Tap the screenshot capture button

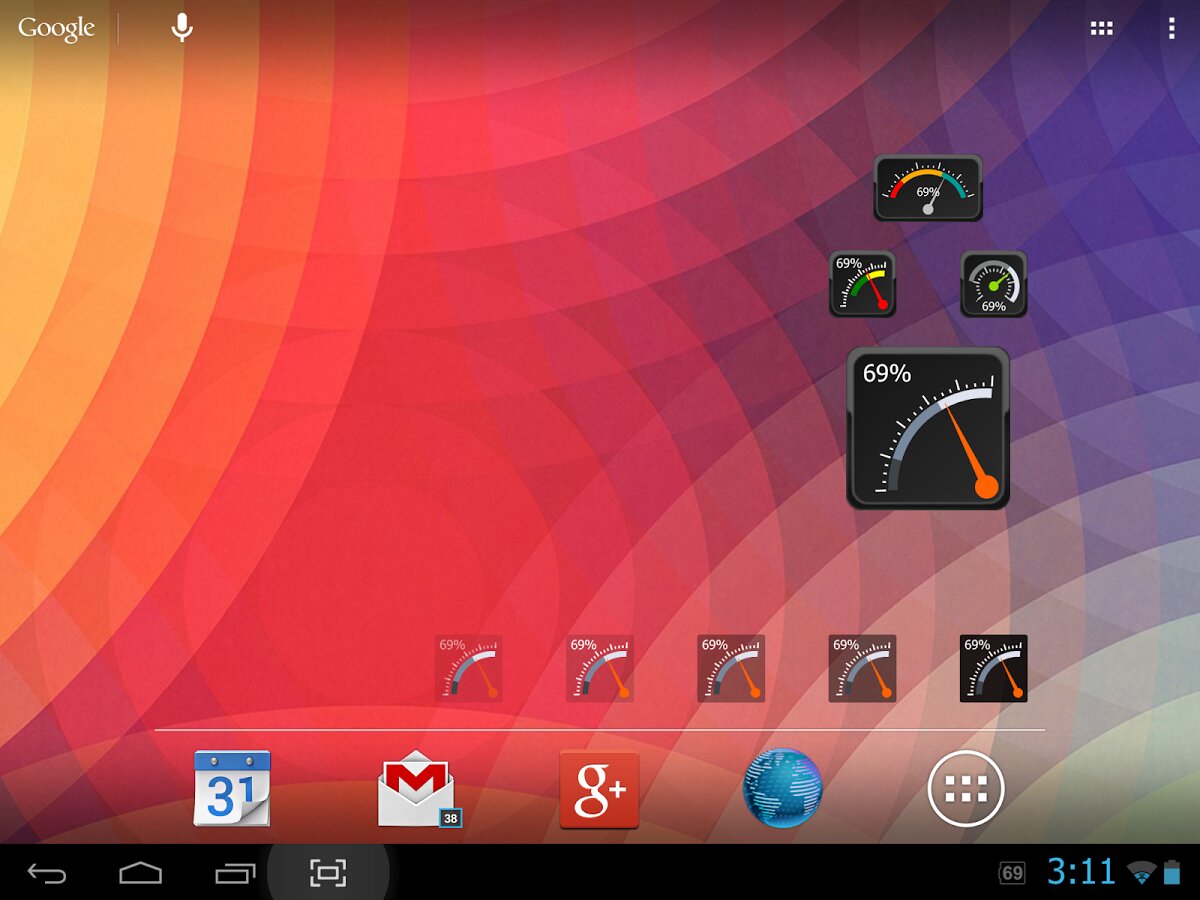click(x=328, y=873)
